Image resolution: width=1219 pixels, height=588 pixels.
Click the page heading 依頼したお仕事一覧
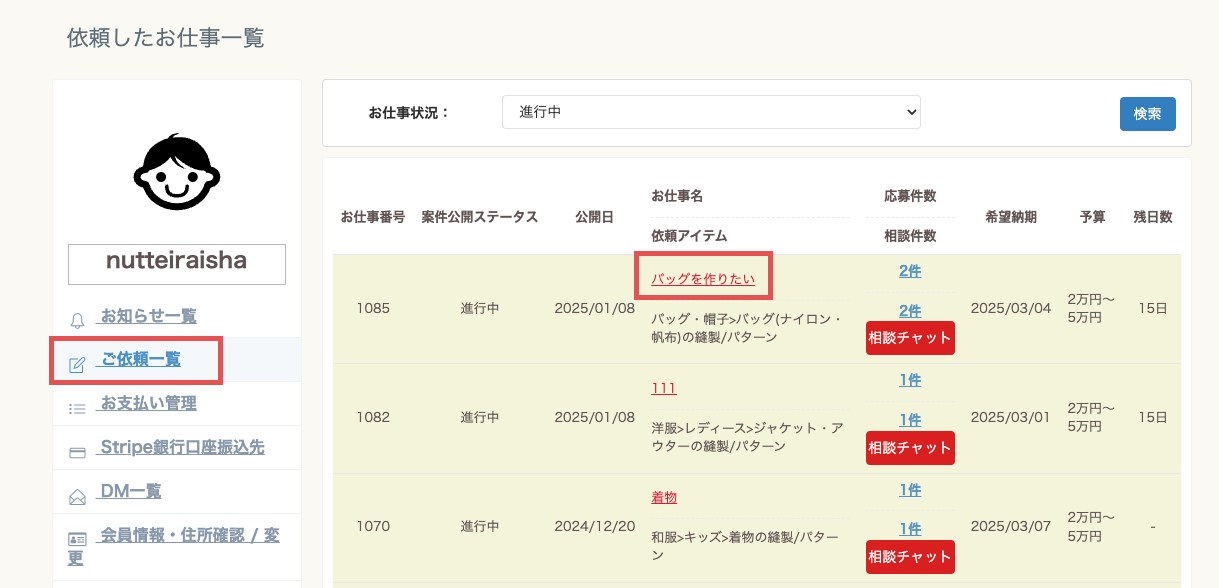click(x=165, y=38)
